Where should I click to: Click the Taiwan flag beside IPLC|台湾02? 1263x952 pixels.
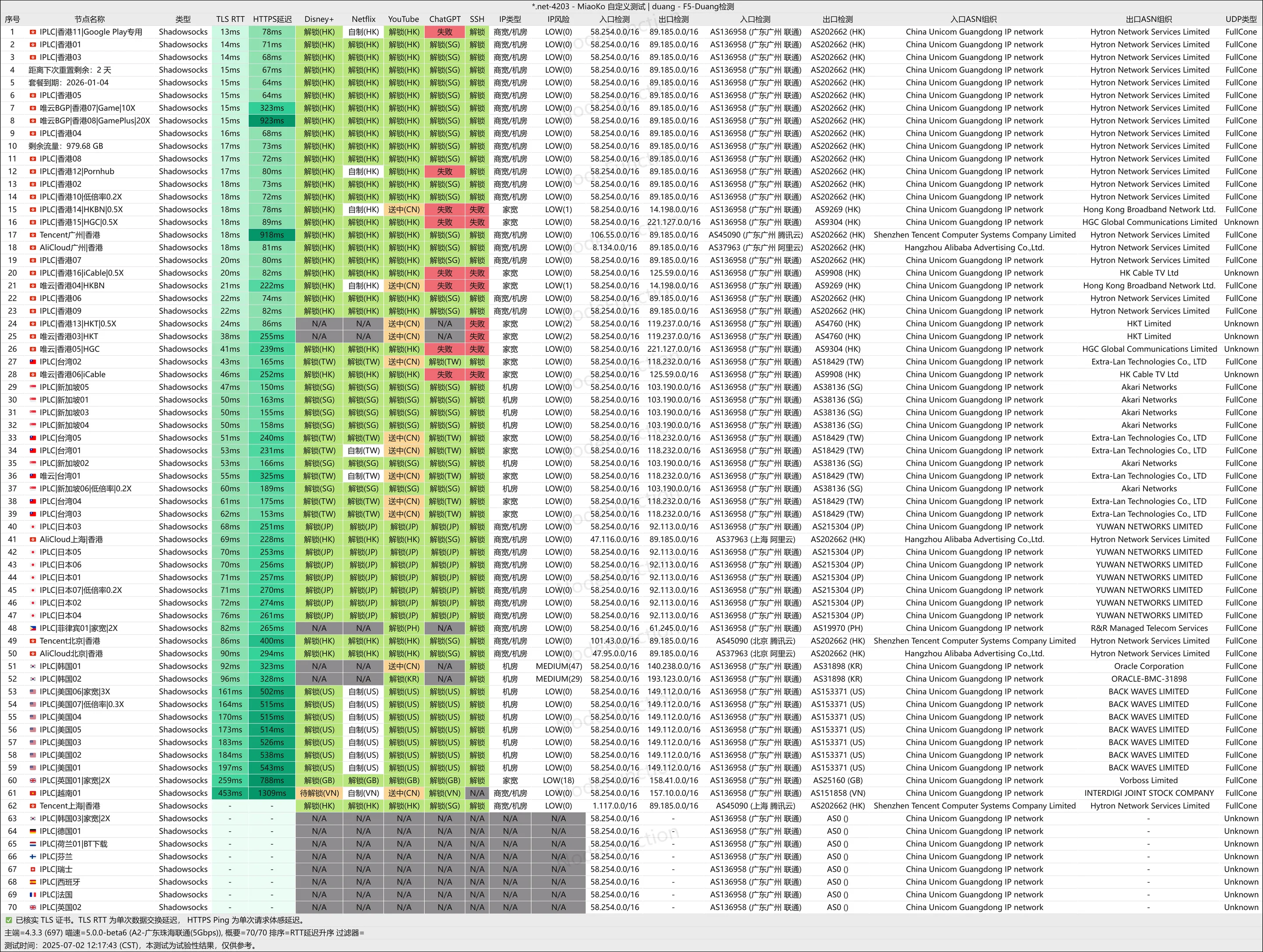32,362
